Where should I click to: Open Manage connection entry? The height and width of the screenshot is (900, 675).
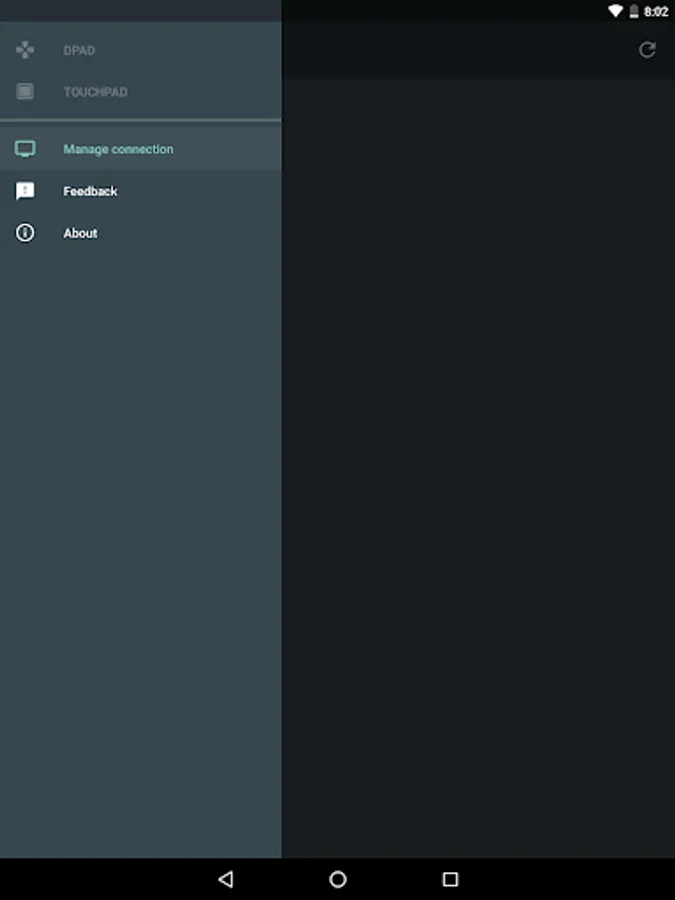point(141,149)
